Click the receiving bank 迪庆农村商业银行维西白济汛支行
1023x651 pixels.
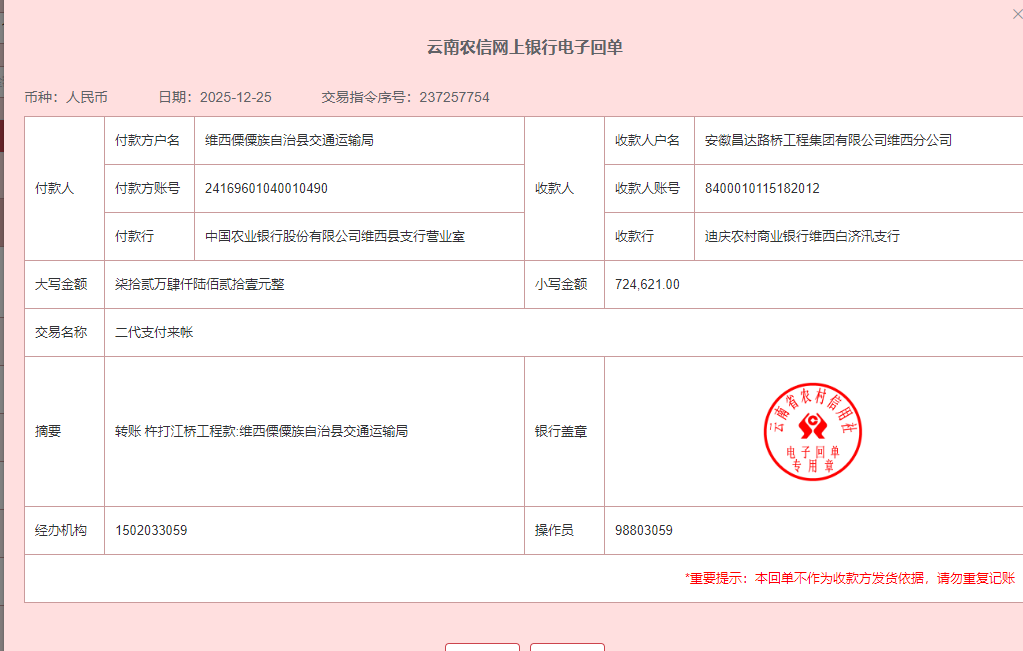(x=802, y=236)
